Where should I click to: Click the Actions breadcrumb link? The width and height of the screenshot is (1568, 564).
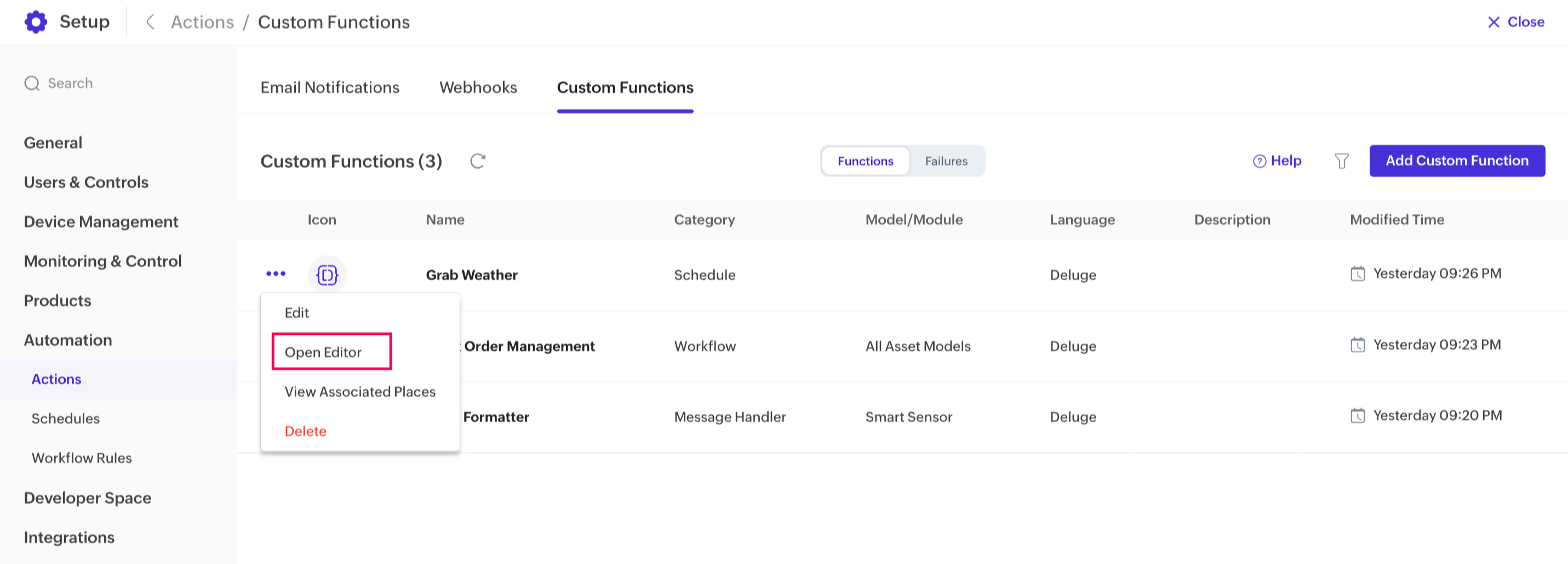[x=202, y=22]
